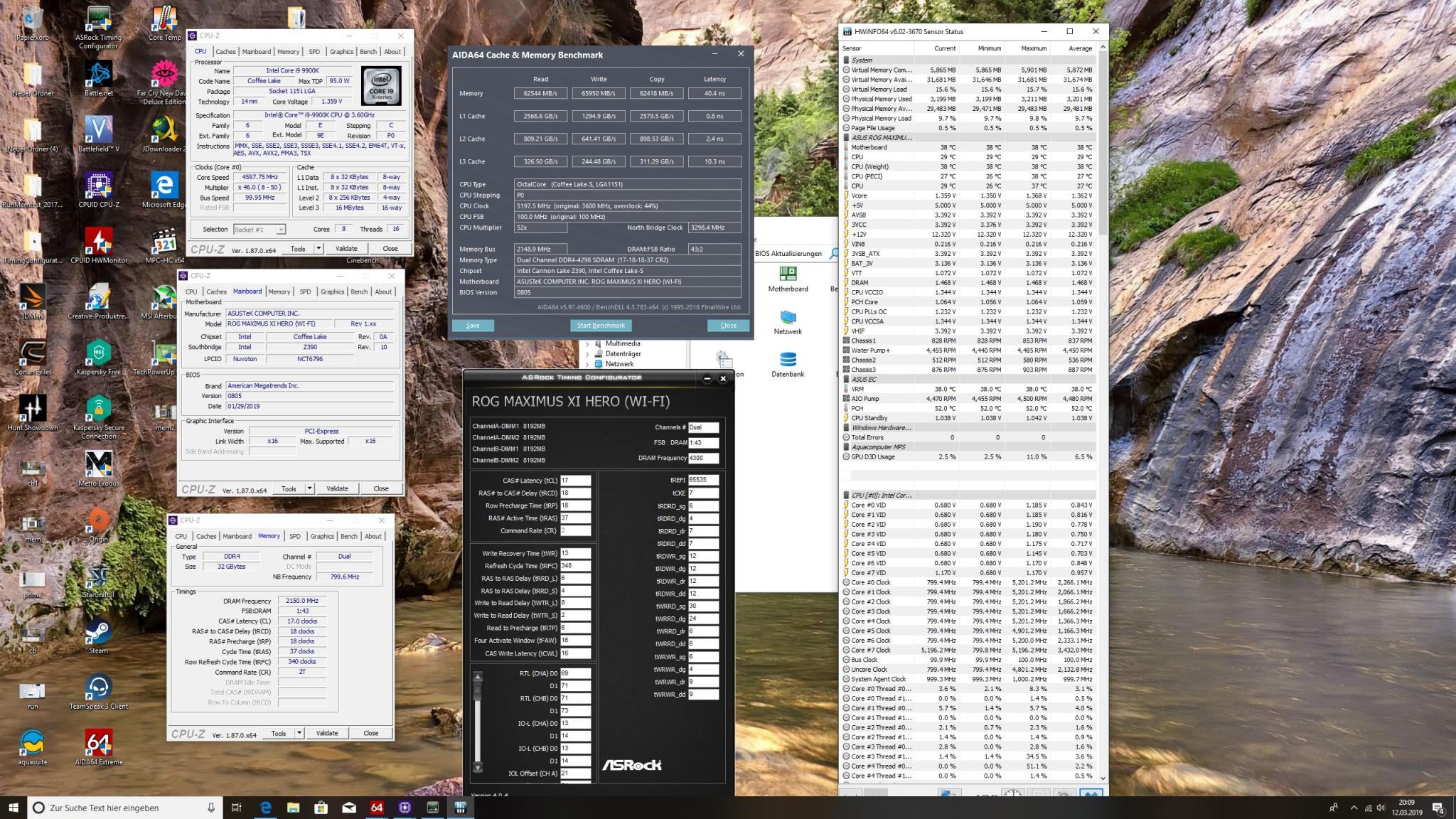Open File Explorer from the taskbar
Screen dimensions: 1456x819
(293, 808)
